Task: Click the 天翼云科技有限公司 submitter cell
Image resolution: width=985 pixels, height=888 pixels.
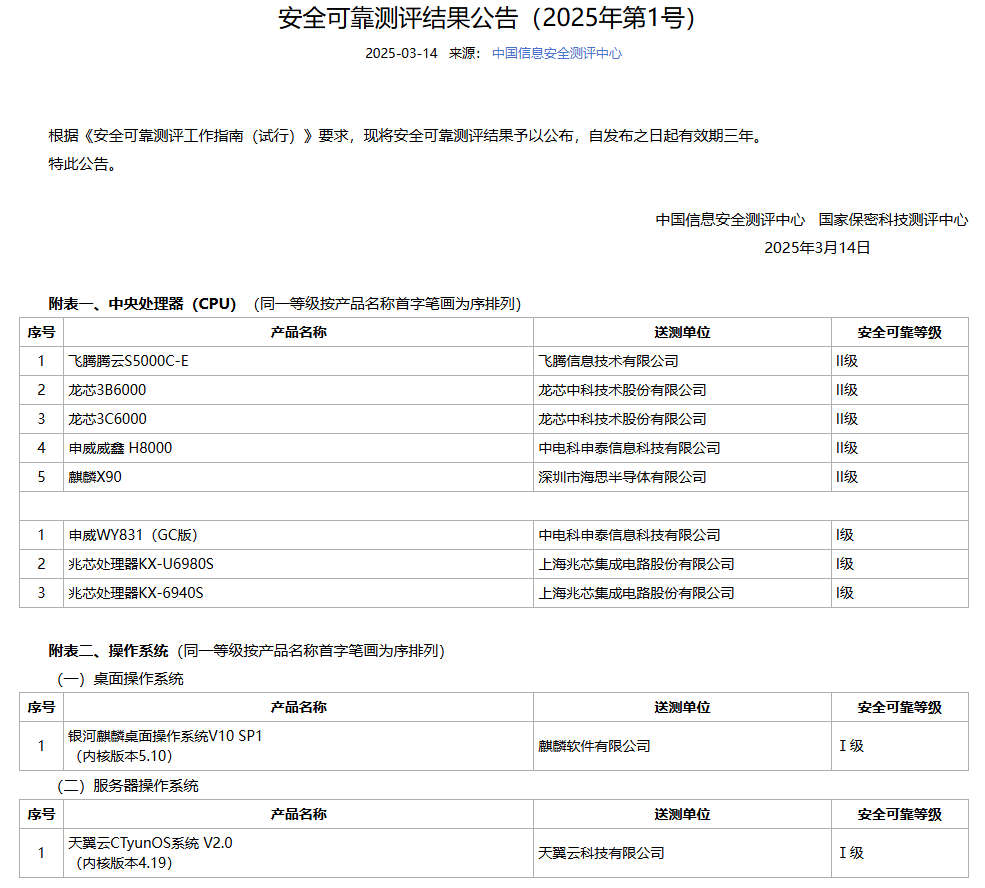Action: 601,853
